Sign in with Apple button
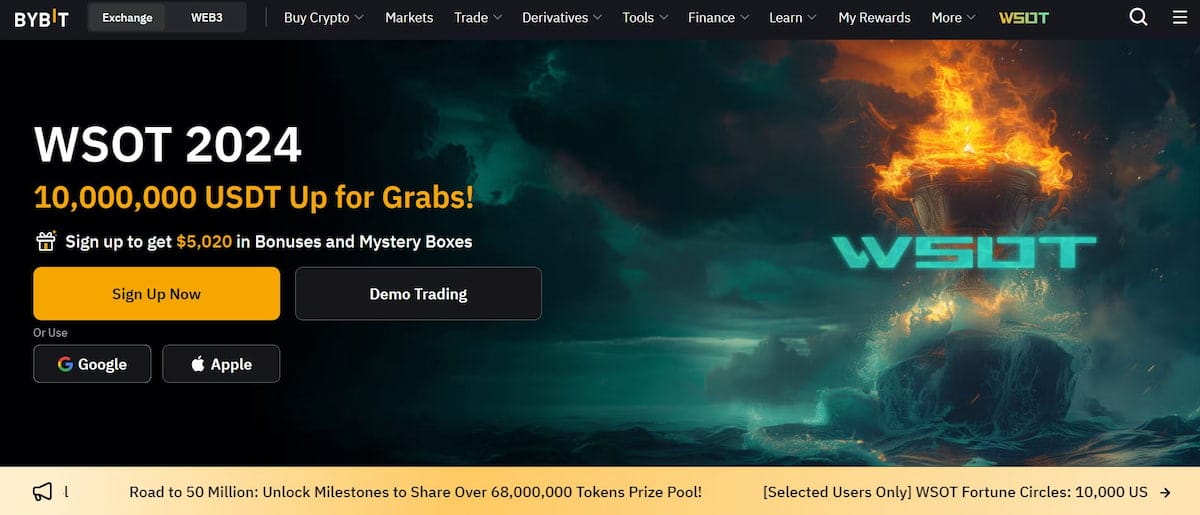Viewport: 1200px width, 515px height. (221, 364)
